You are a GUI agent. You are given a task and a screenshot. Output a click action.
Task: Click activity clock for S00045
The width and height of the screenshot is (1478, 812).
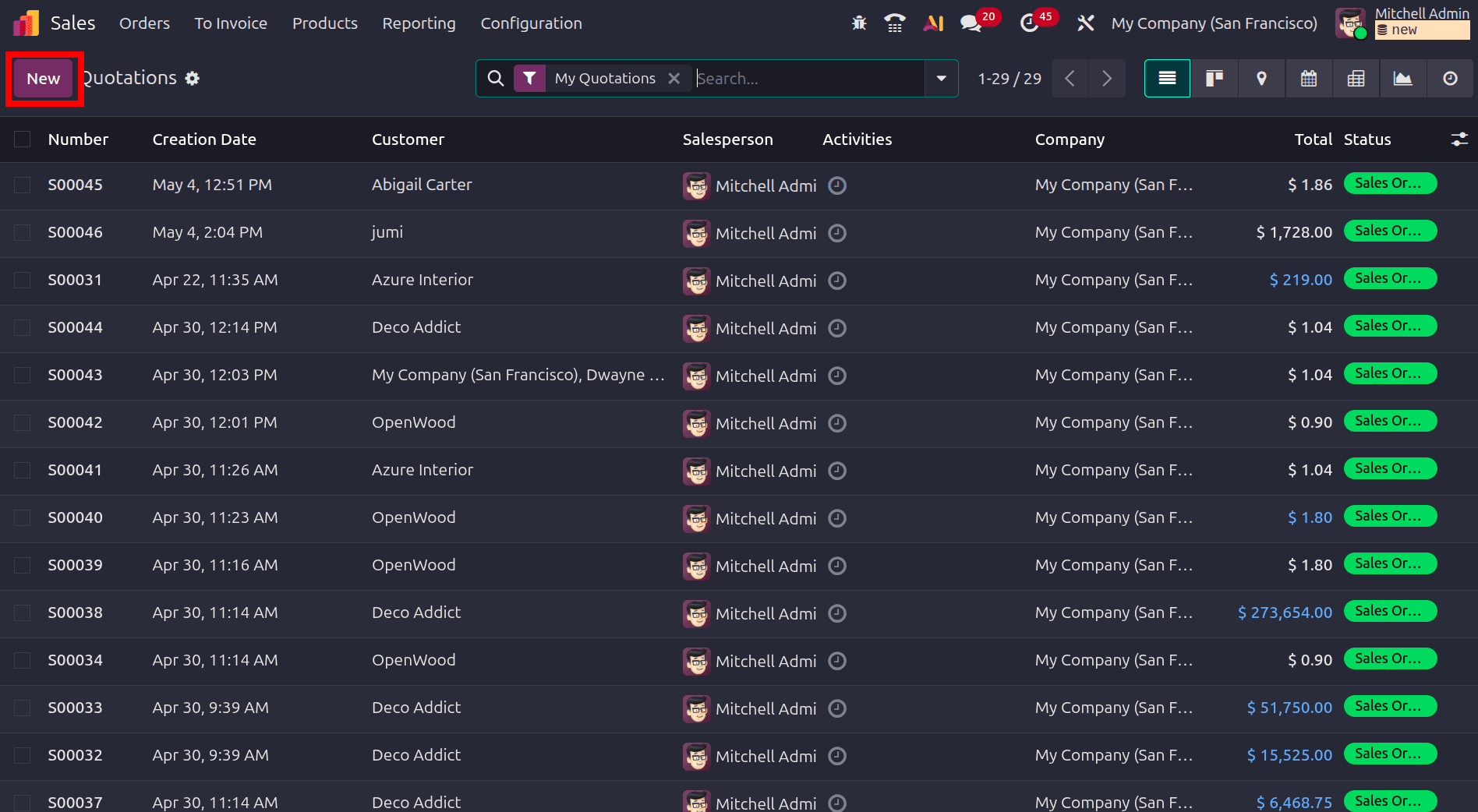[837, 185]
